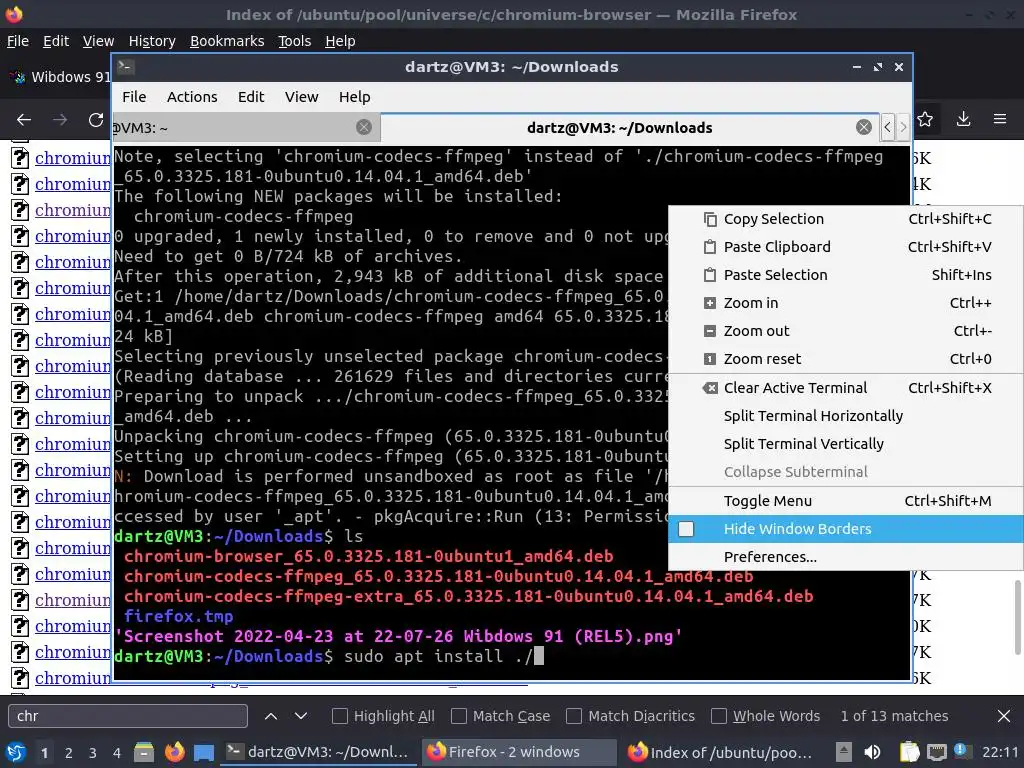
Task: Open Firefox Tools menu
Action: click(295, 41)
